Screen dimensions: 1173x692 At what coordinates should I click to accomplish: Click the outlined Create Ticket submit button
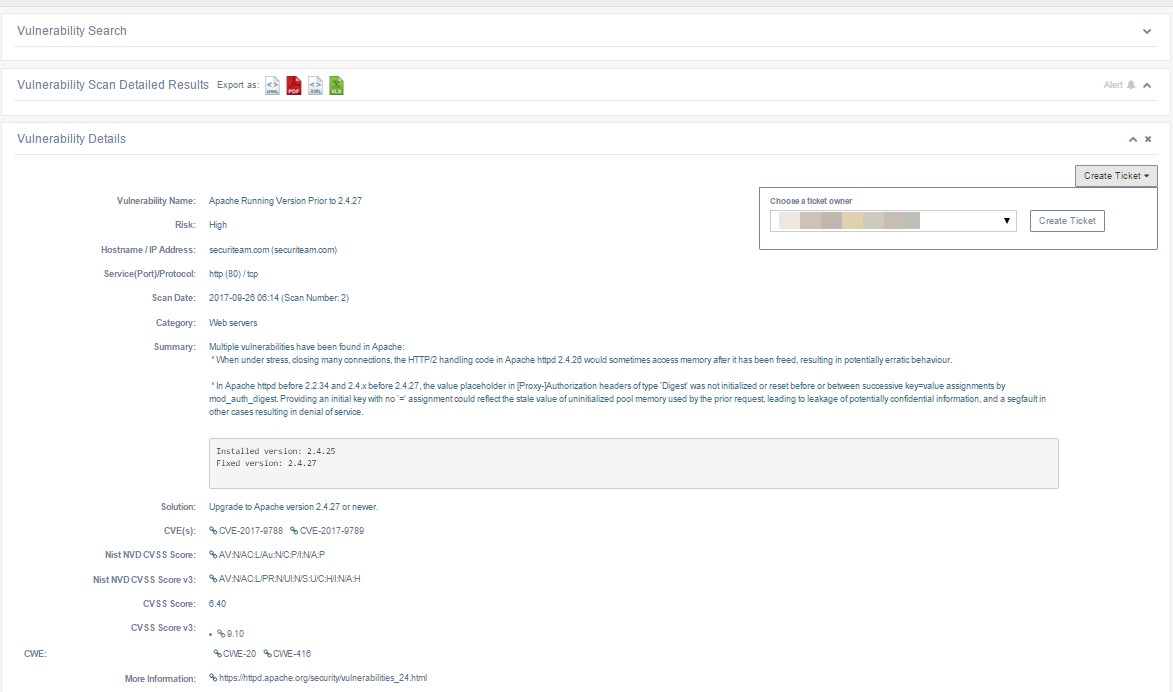(x=1067, y=221)
